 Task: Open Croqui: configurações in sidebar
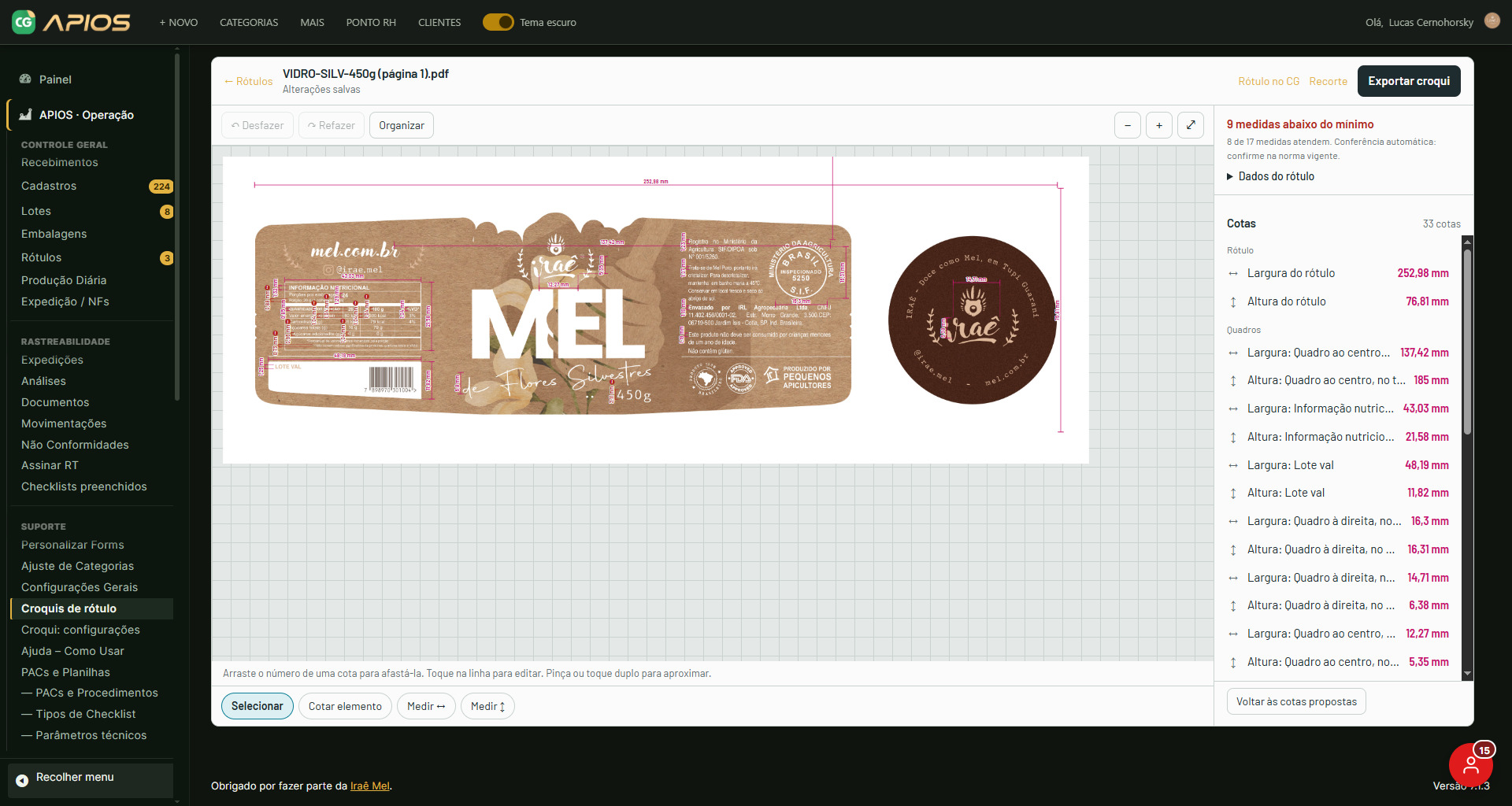tap(80, 630)
